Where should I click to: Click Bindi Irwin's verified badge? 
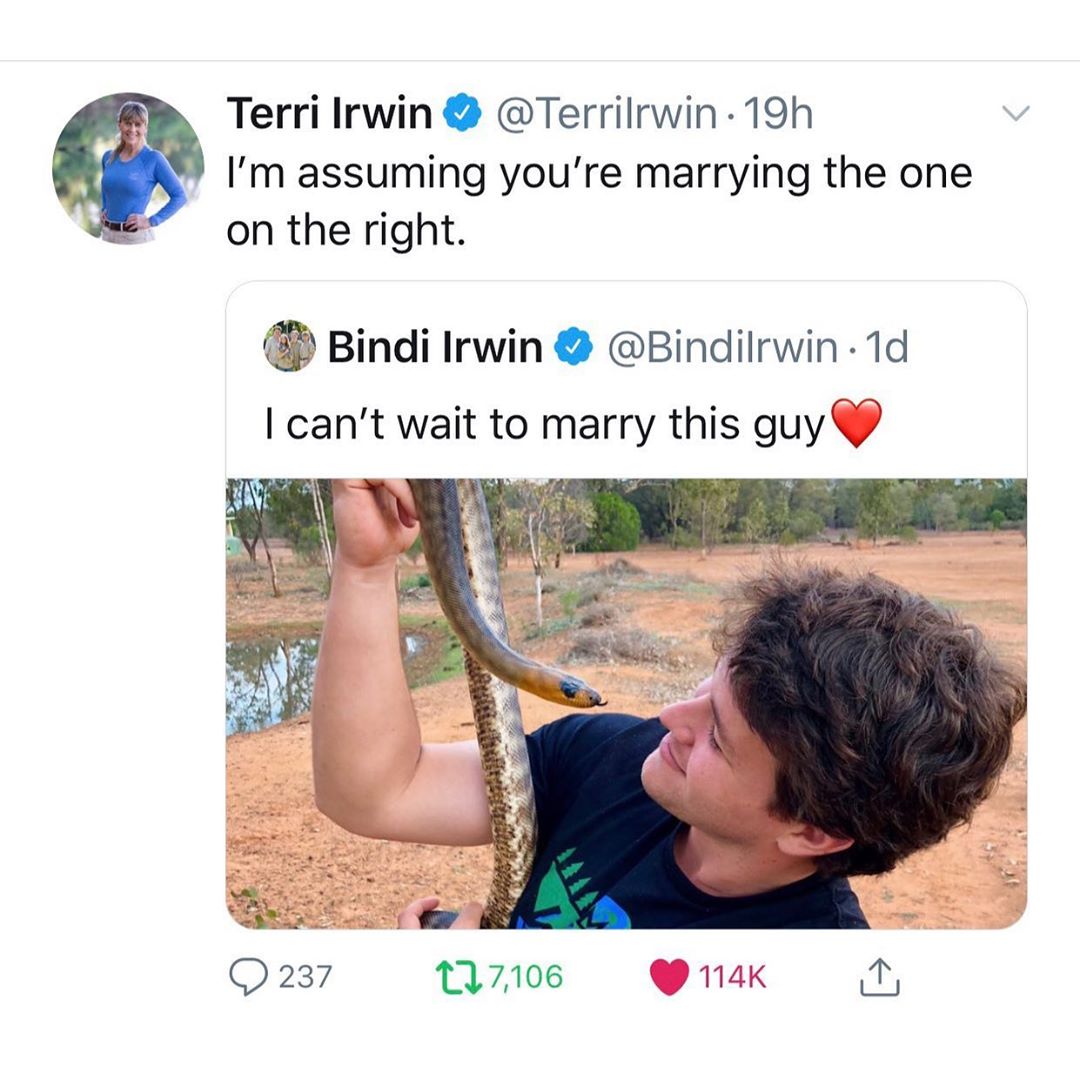[574, 346]
